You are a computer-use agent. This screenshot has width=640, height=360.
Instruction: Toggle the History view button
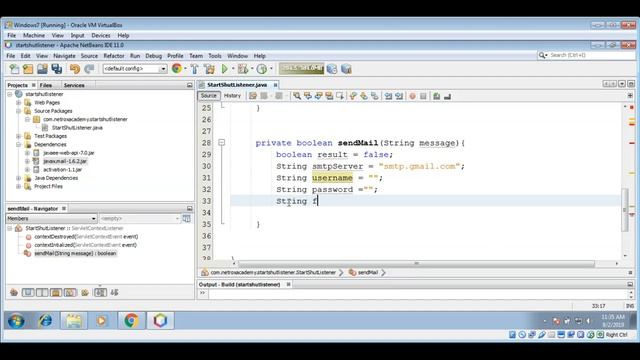232,96
